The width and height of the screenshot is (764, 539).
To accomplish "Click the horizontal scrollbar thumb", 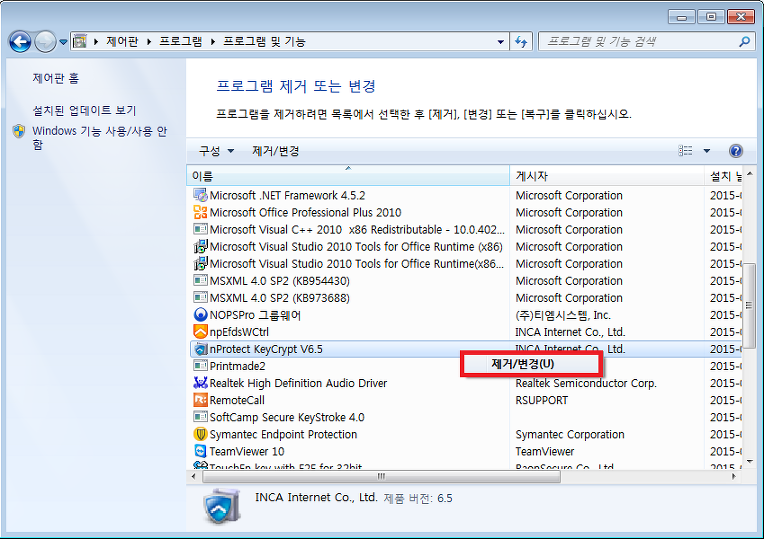I will point(381,476).
